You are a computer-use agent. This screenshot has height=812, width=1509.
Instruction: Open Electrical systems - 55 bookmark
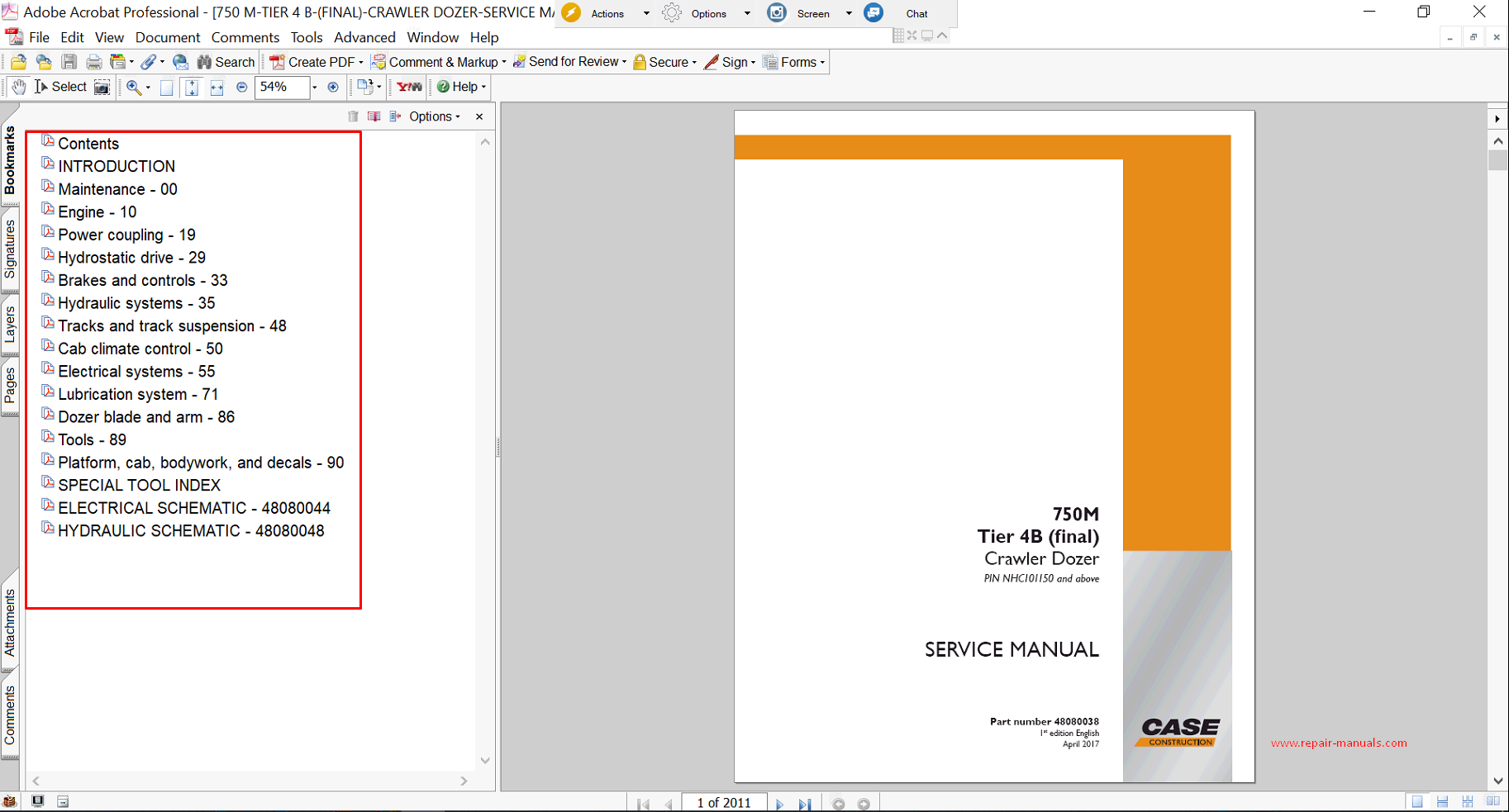(x=136, y=372)
